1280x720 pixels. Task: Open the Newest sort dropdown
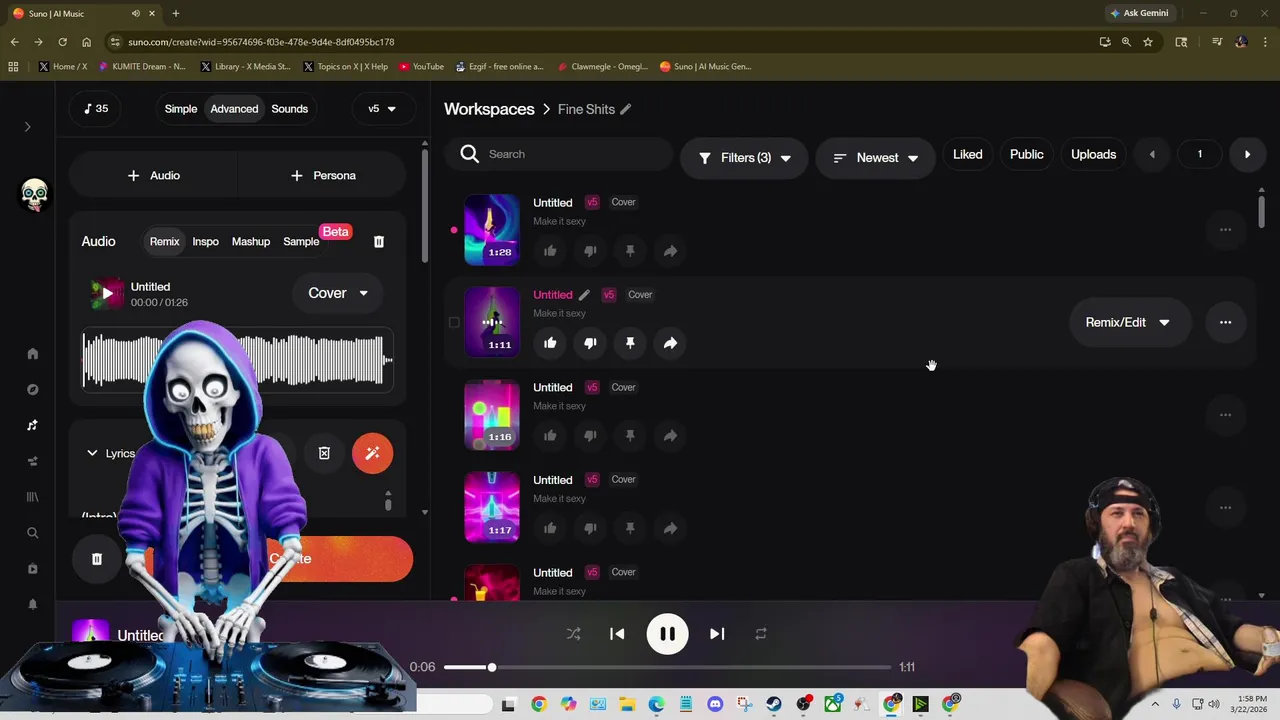pyautogui.click(x=876, y=158)
